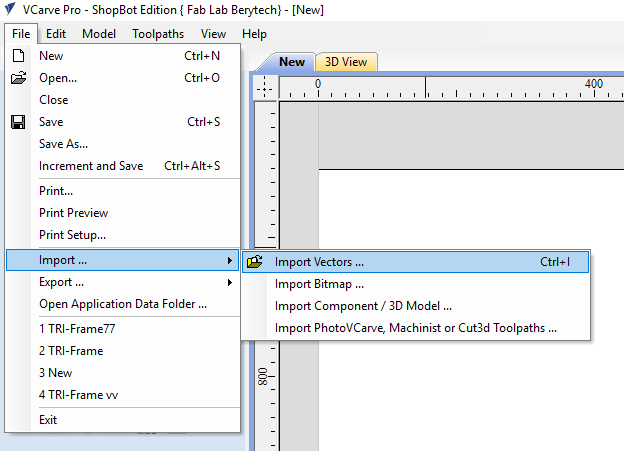Open the File menu
The image size is (624, 451).
click(21, 34)
